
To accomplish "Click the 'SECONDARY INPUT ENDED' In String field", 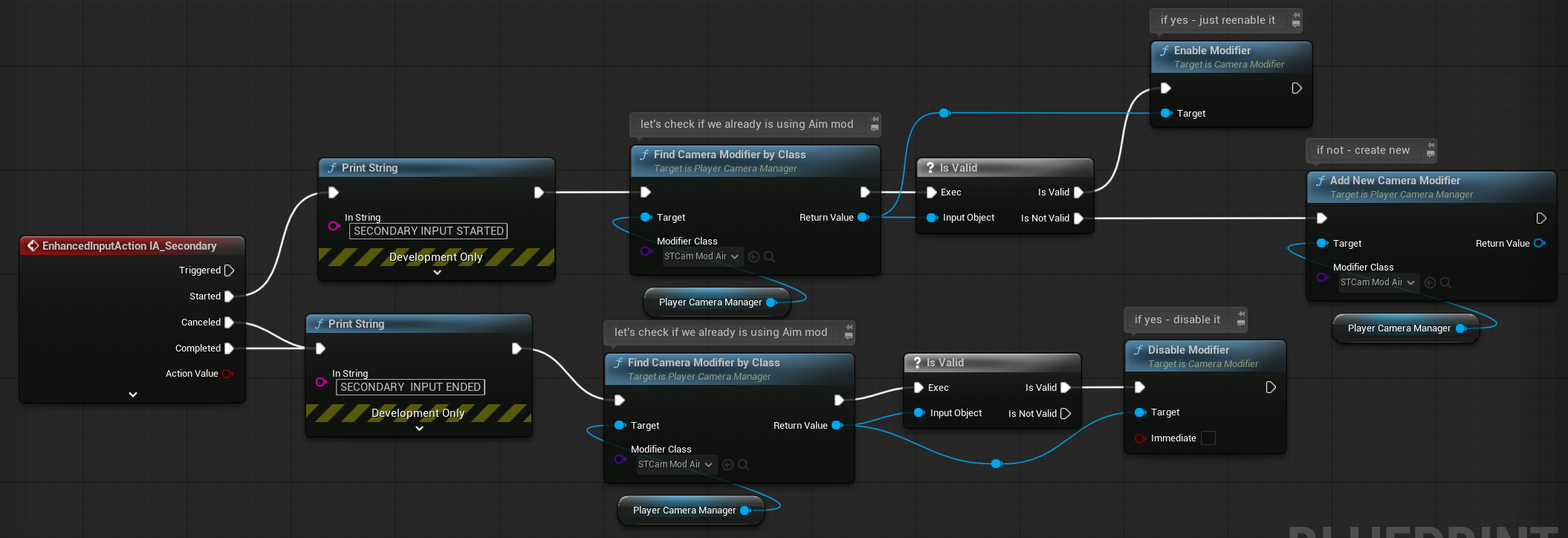I will (410, 387).
